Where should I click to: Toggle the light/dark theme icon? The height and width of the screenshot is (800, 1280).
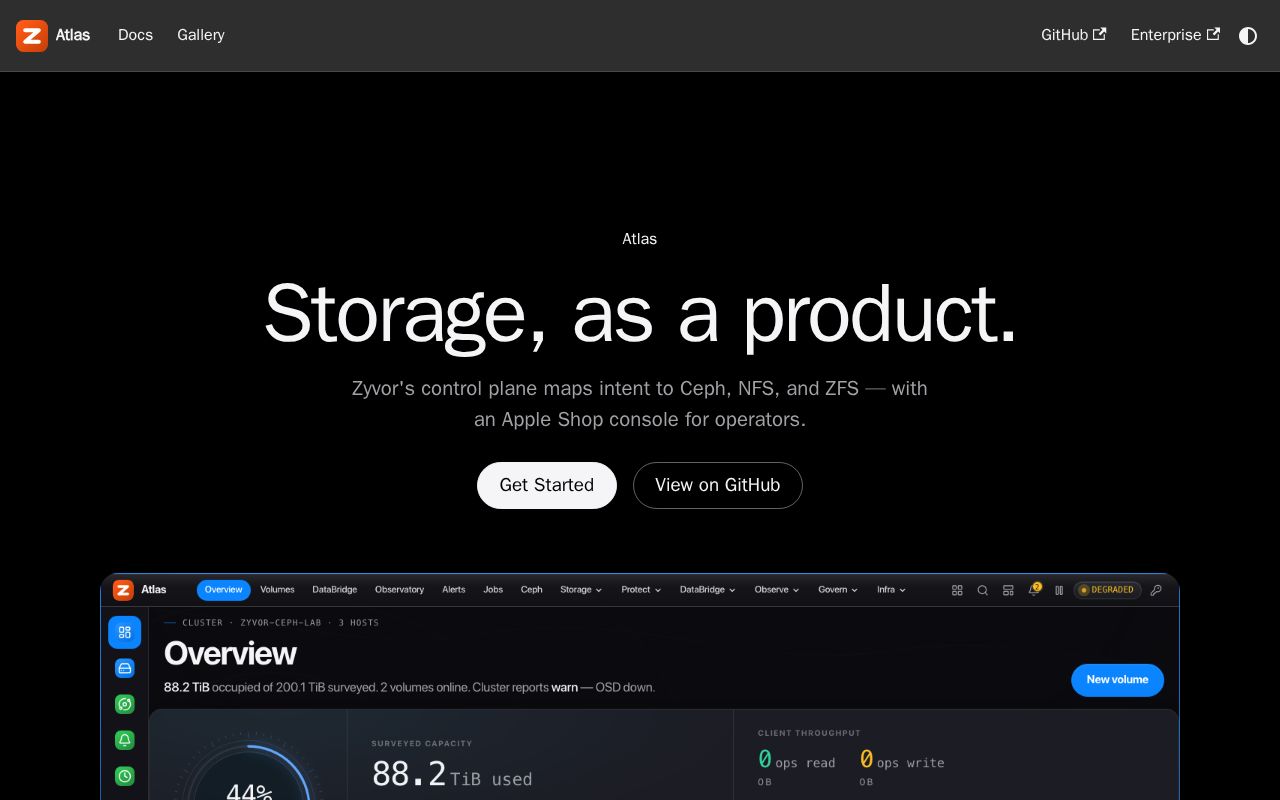coord(1248,36)
